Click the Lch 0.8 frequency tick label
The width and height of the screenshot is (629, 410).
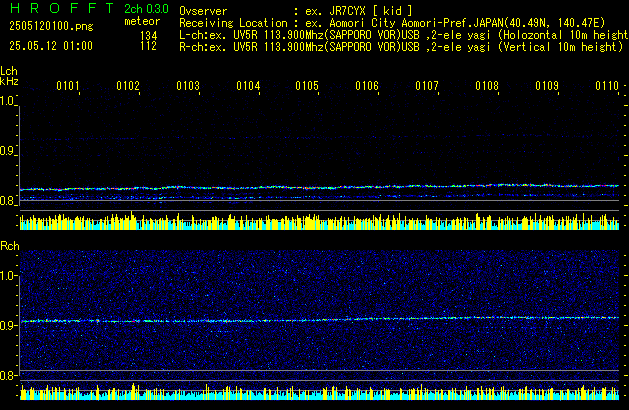(7, 201)
